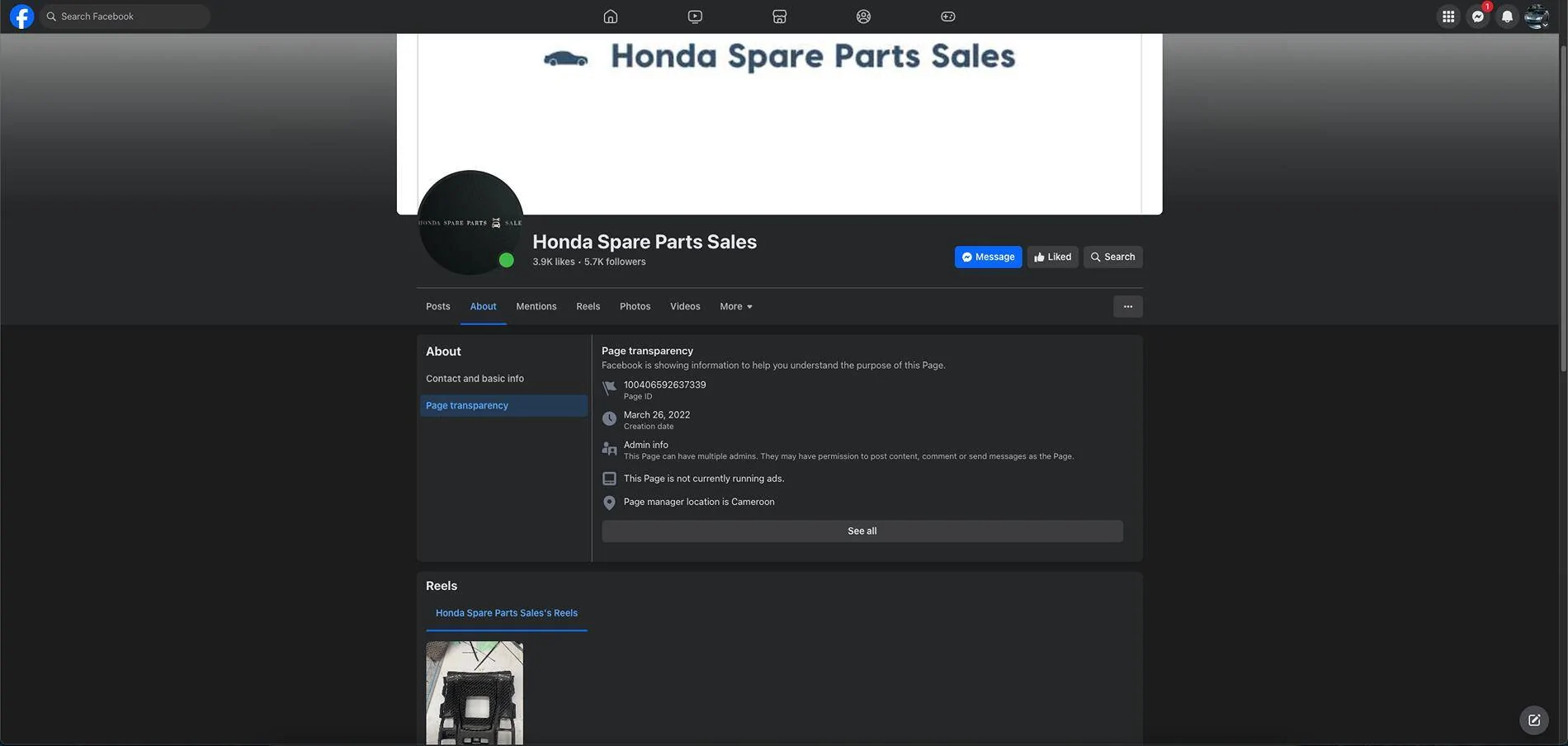The image size is (1568, 746).
Task: Open the Groups icon
Action: click(862, 15)
